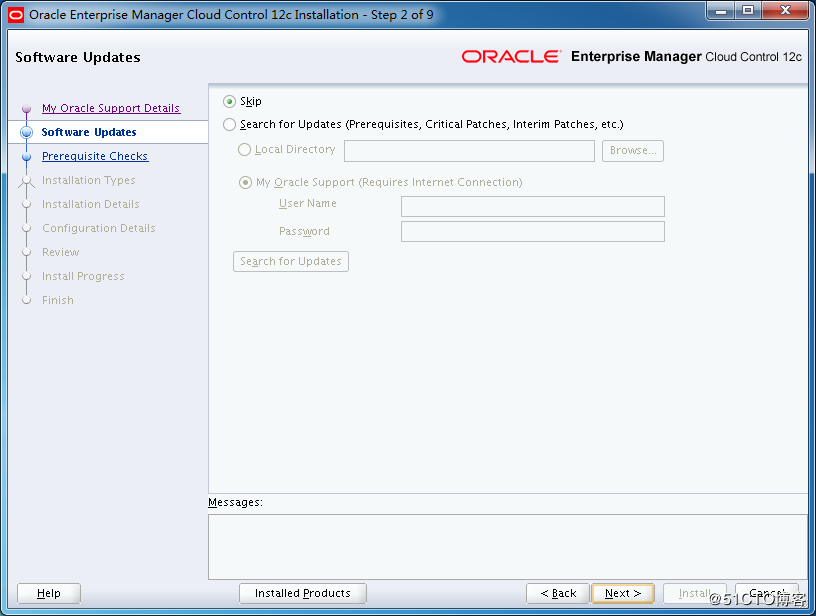Go to Prerequisite Checks step link
Viewport: 816px width, 616px height.
point(95,156)
